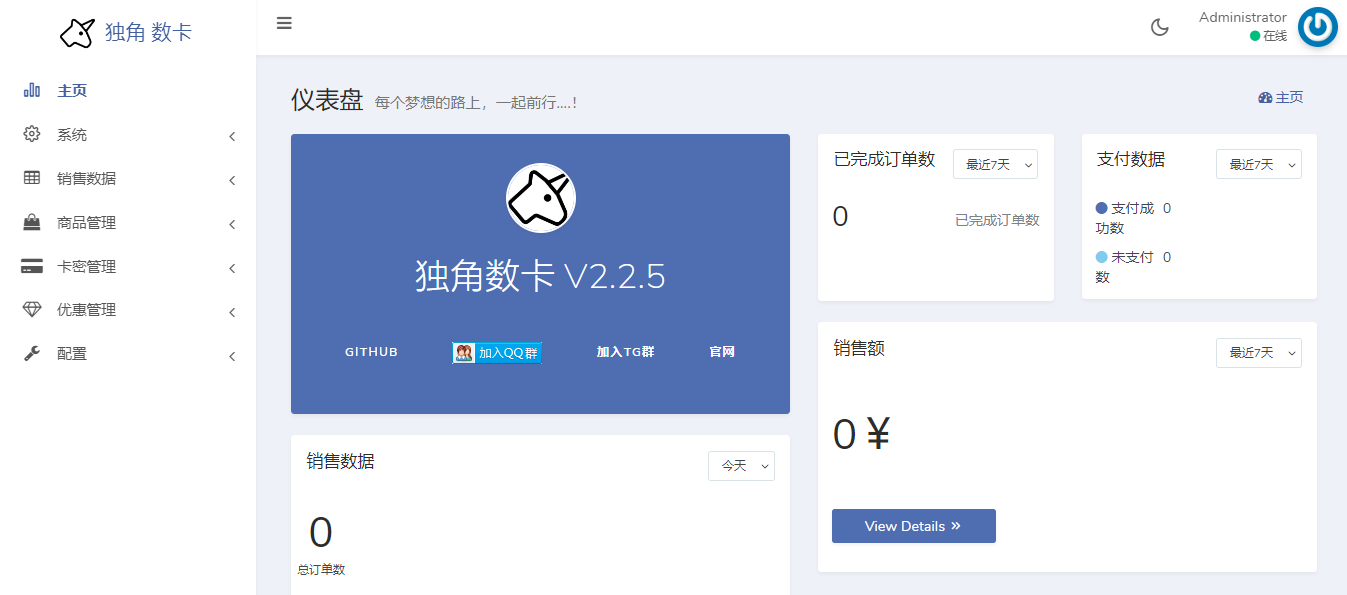
Task: Open the 今天 dropdown in 销售数据 card
Action: coord(741,465)
